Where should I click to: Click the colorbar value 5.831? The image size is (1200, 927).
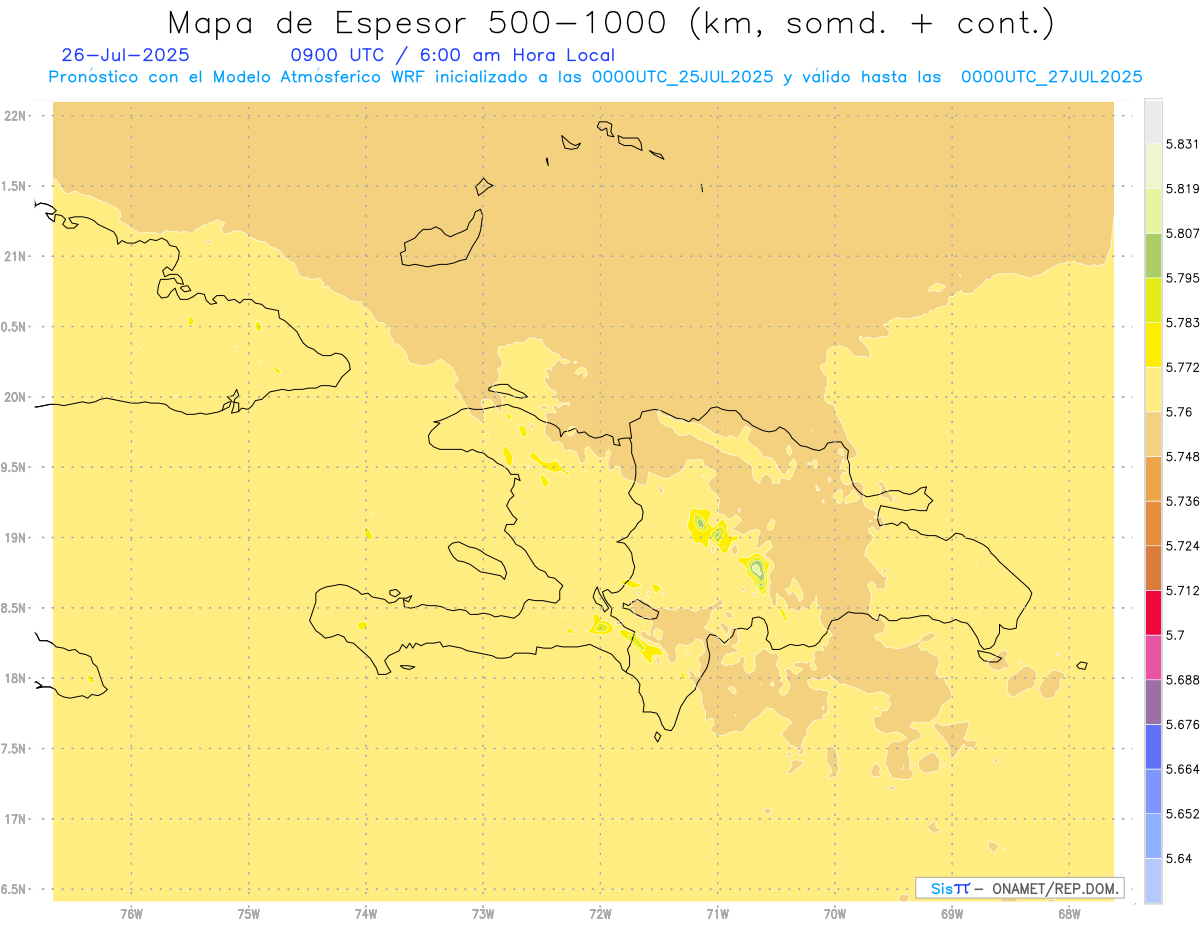pos(1183,145)
